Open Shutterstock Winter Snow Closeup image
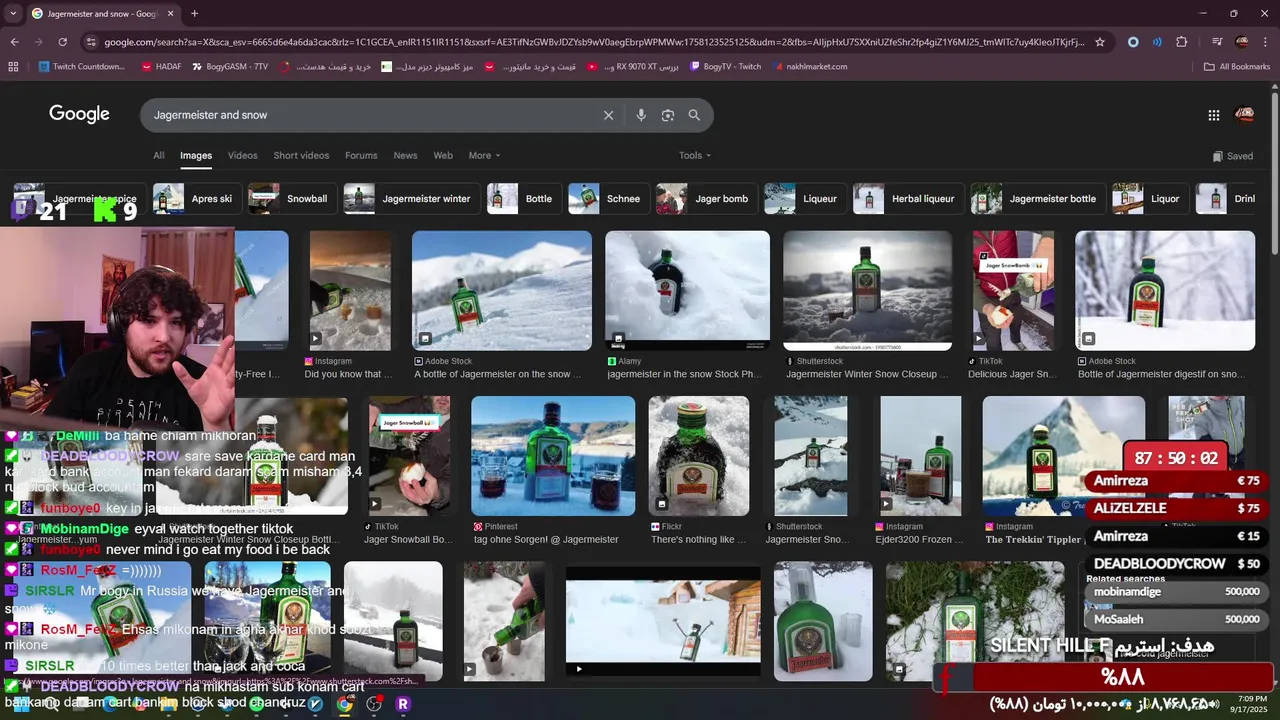Screen dimensions: 1280x720 868,290
